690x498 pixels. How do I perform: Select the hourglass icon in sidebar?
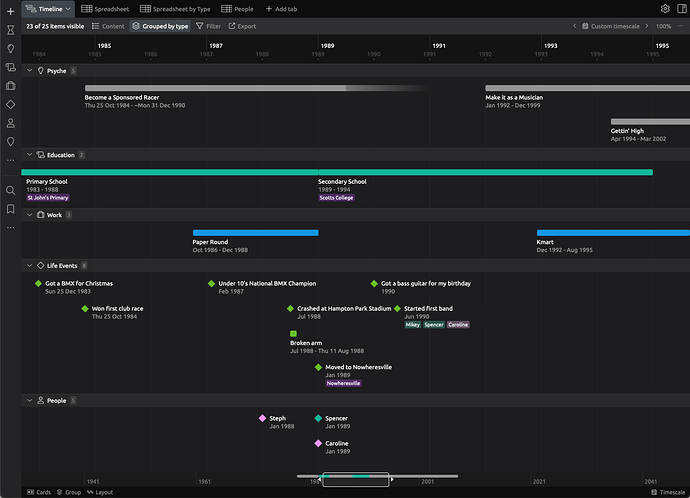pyautogui.click(x=10, y=29)
